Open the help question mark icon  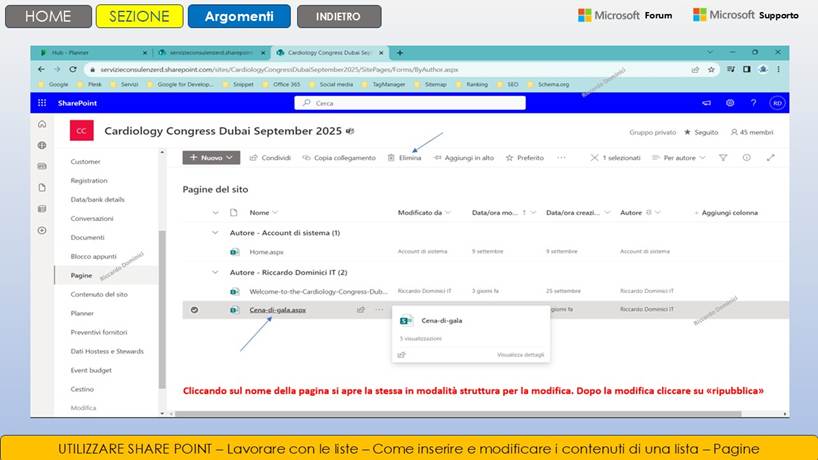(x=753, y=103)
